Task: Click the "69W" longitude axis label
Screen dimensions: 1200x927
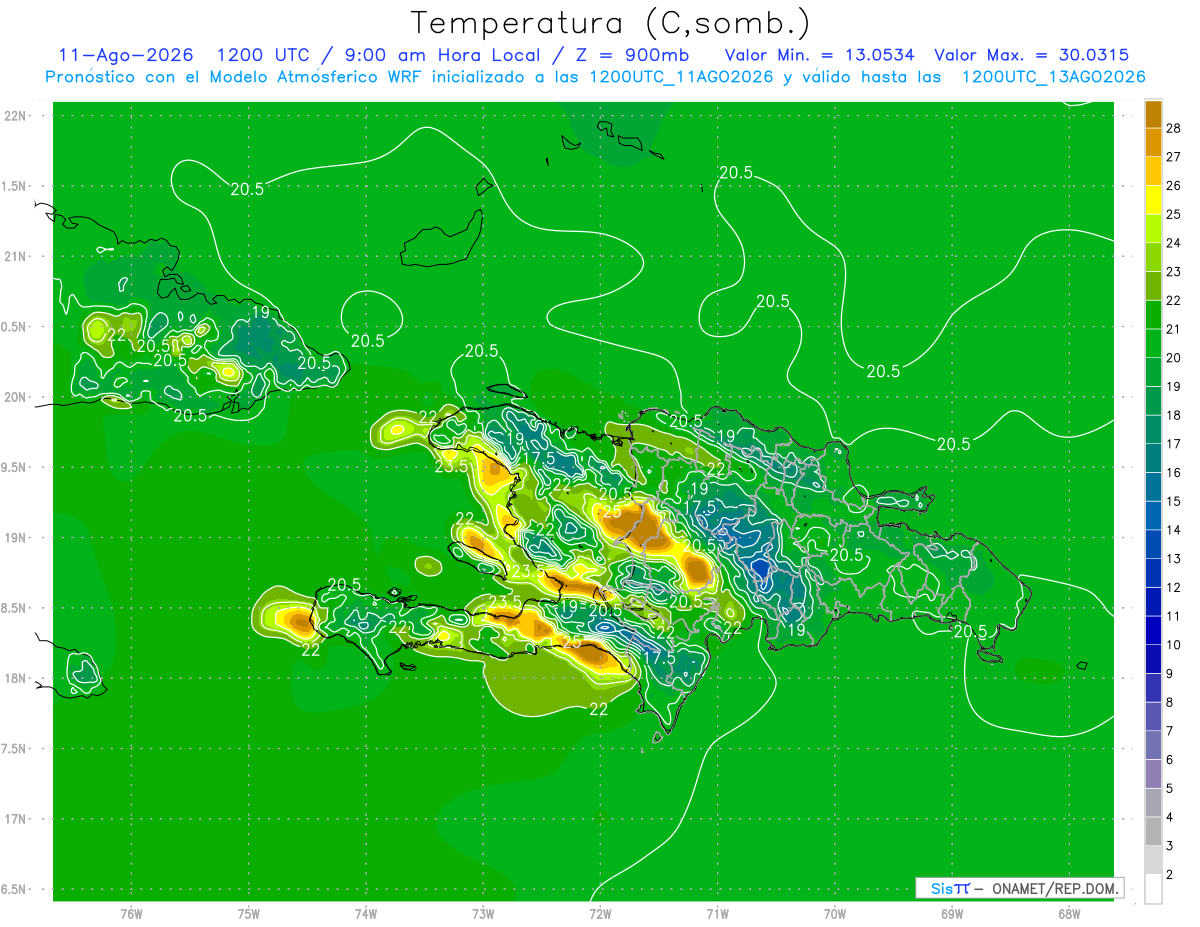Action: 952,914
